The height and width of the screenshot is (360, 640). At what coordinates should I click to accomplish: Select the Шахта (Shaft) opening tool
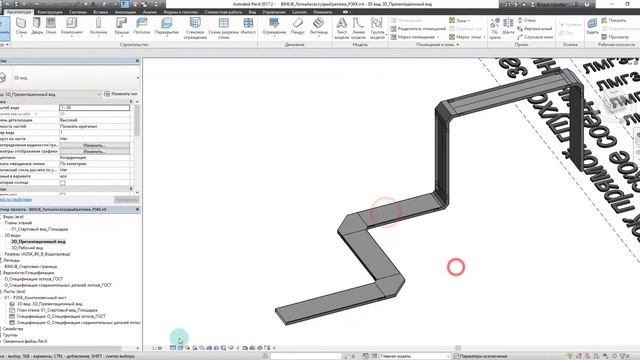(x=508, y=27)
